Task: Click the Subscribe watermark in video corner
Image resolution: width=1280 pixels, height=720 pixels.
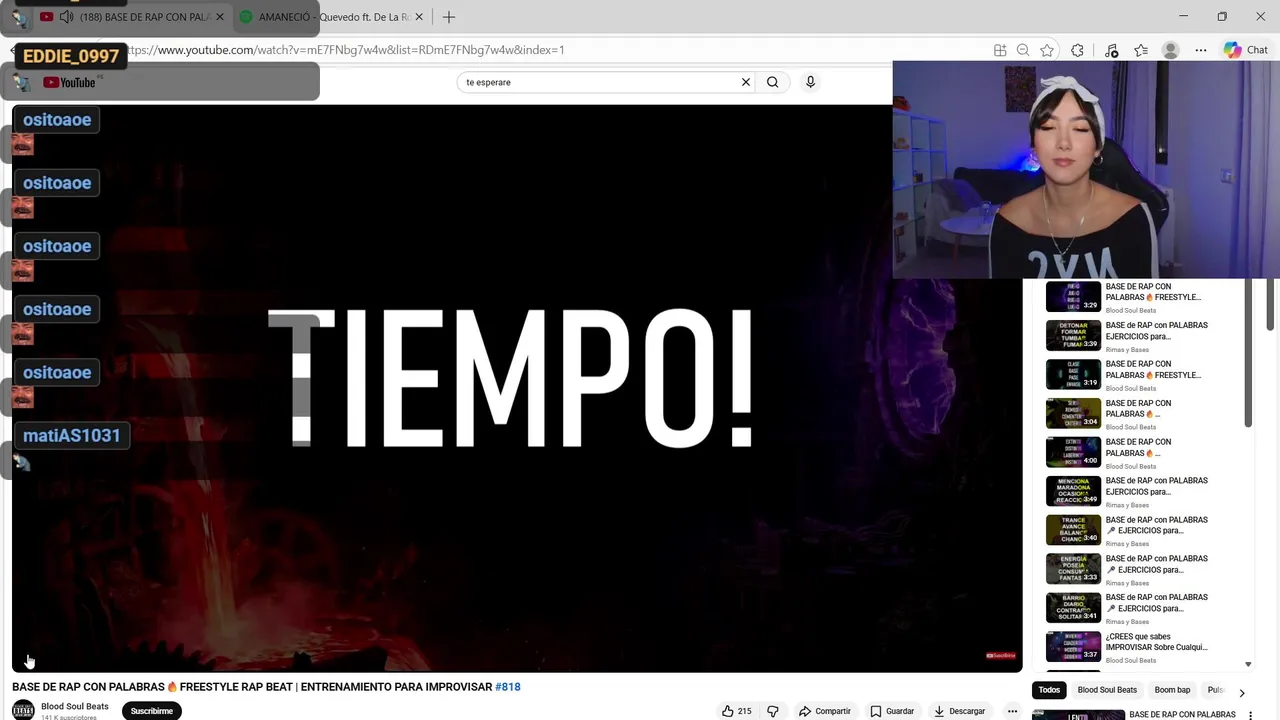Action: click(x=1001, y=656)
